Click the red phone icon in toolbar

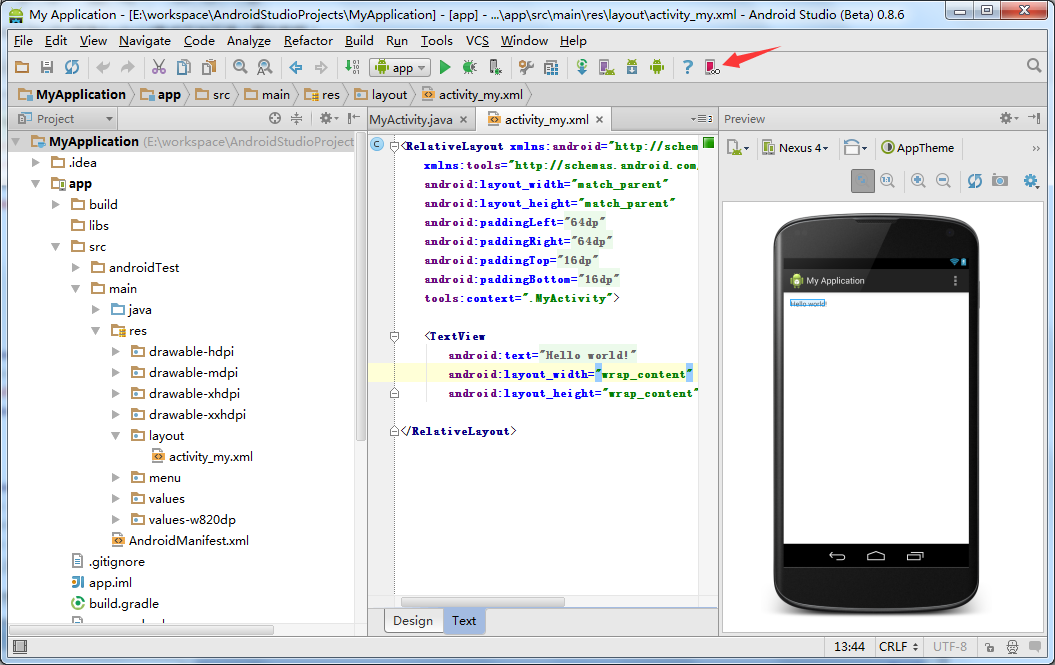712,67
